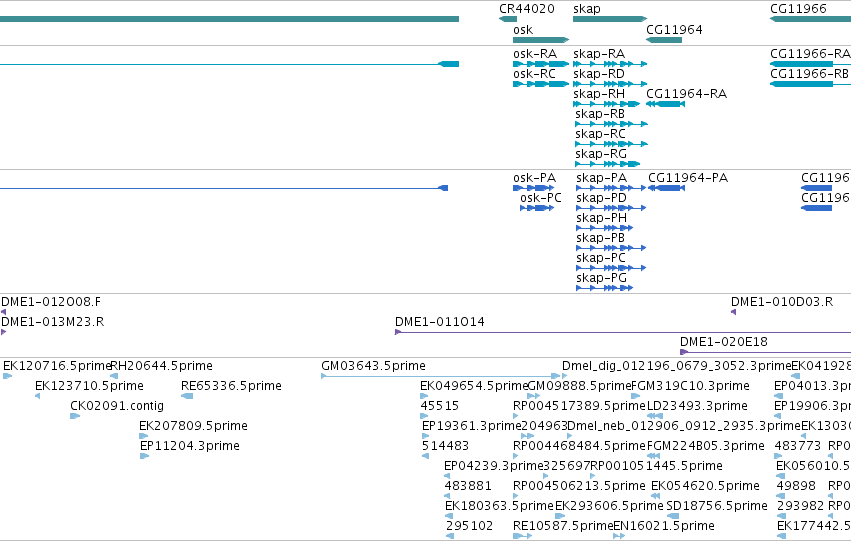
Task: Click the RE10587.5prime EST label
Action: pyautogui.click(x=563, y=527)
